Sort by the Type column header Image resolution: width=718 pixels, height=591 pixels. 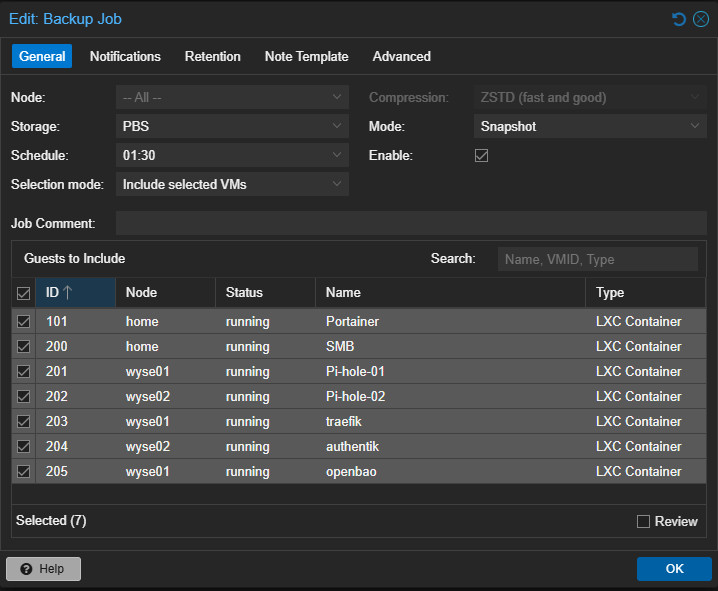pyautogui.click(x=646, y=293)
